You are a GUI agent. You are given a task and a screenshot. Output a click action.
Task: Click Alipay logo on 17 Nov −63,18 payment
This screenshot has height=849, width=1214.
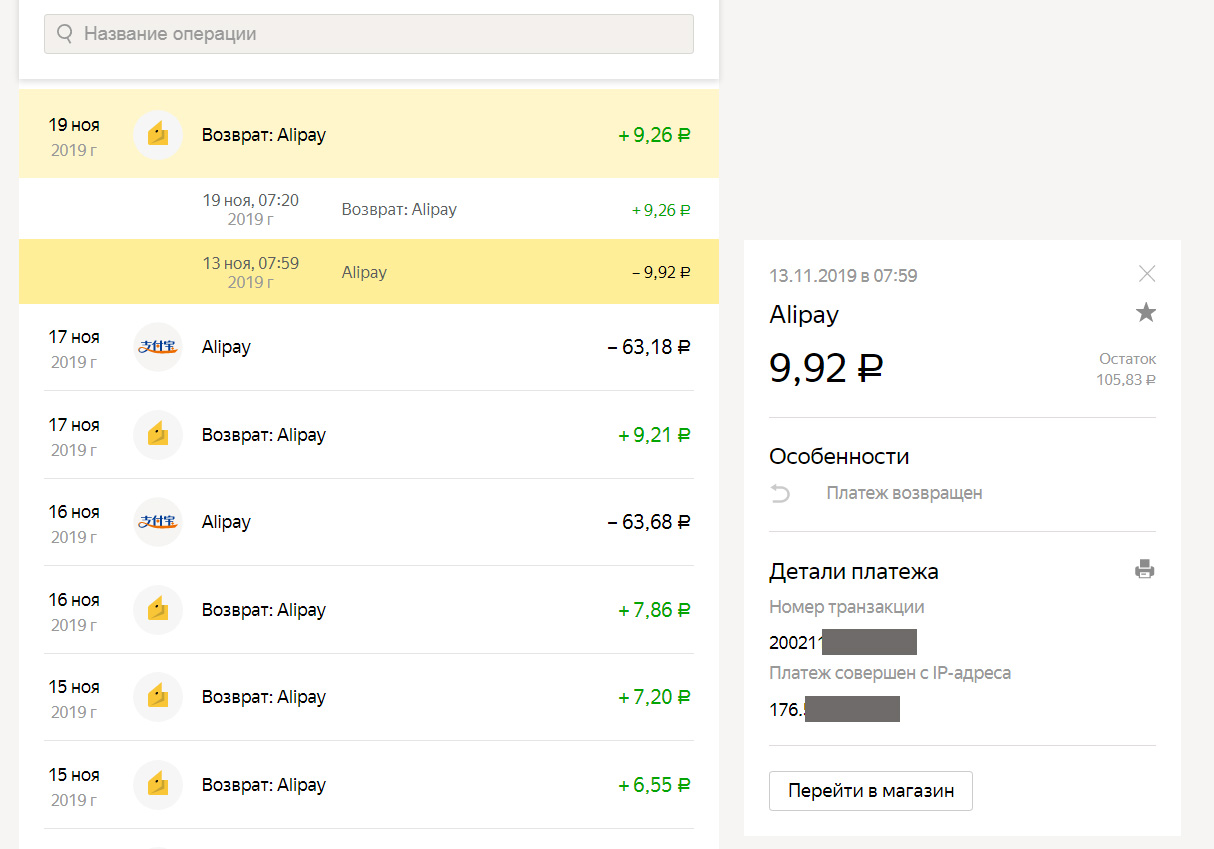[158, 347]
